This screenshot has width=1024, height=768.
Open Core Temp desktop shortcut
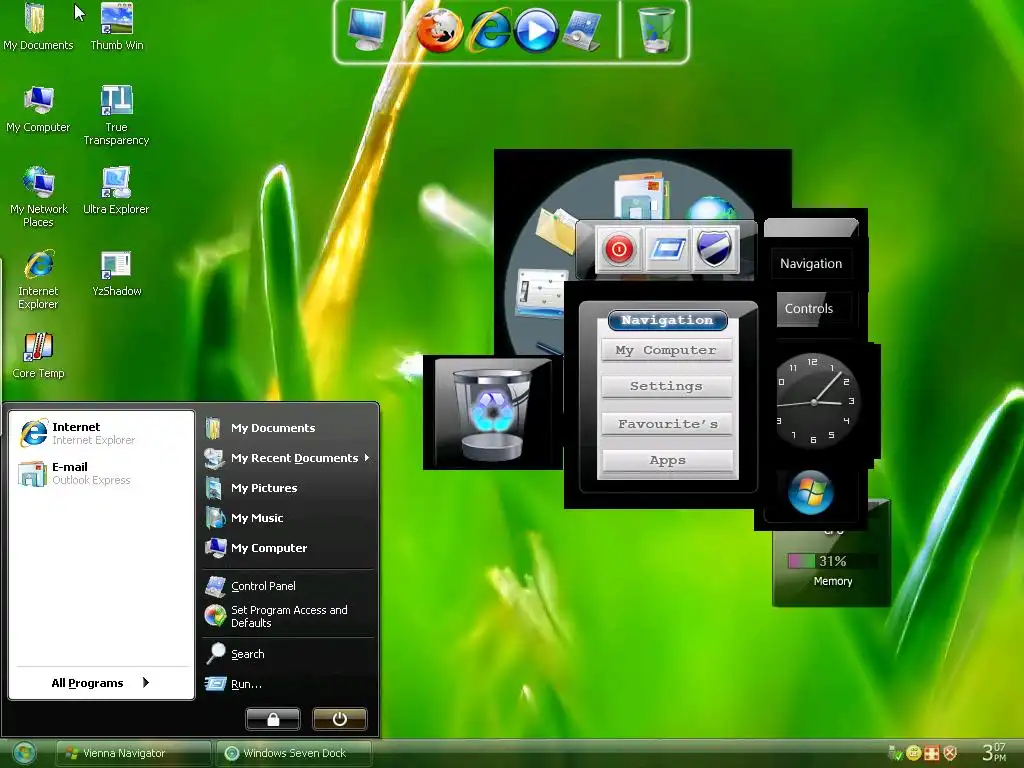tap(38, 355)
